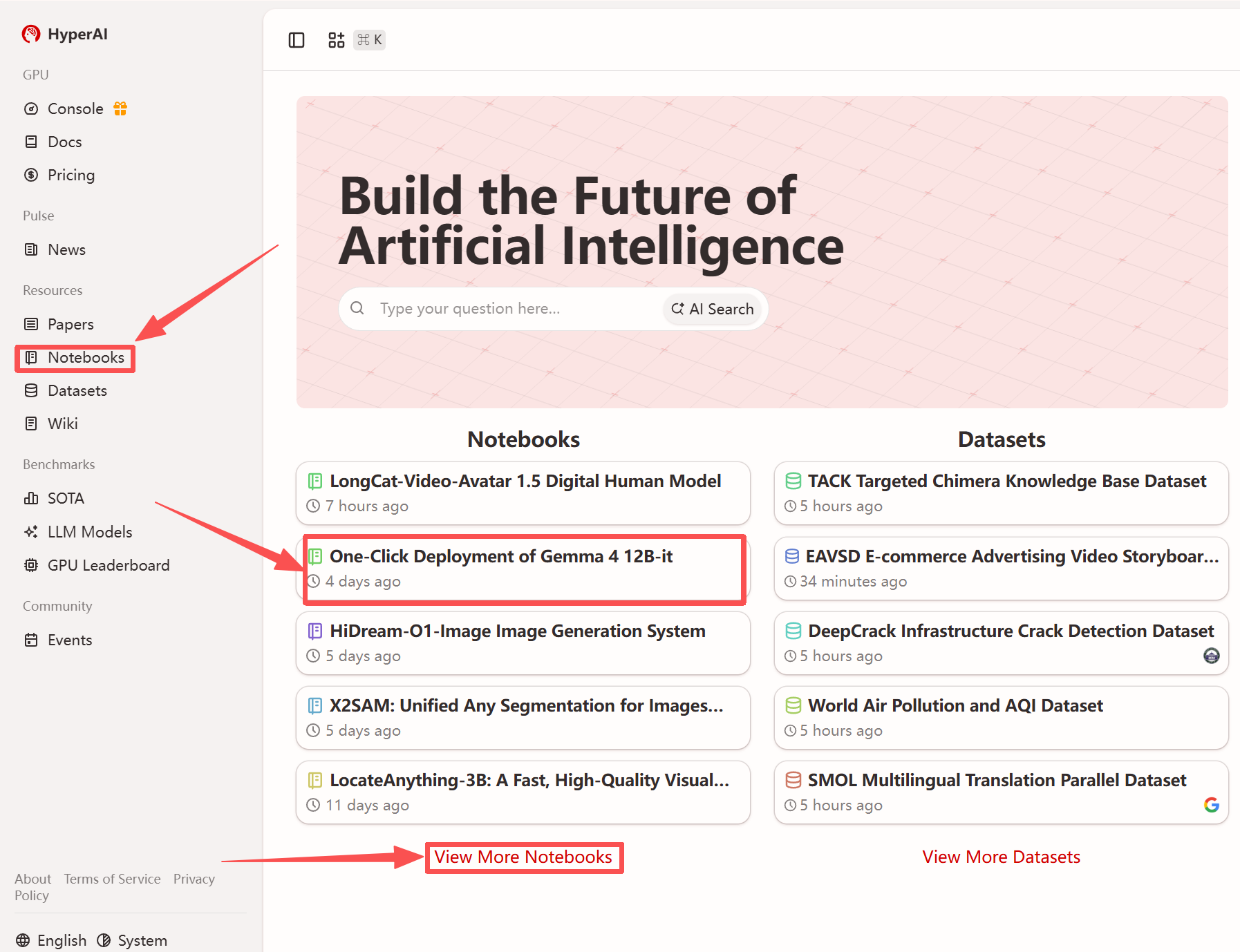The image size is (1240, 952).
Task: Click the Docs book icon
Action: point(31,142)
